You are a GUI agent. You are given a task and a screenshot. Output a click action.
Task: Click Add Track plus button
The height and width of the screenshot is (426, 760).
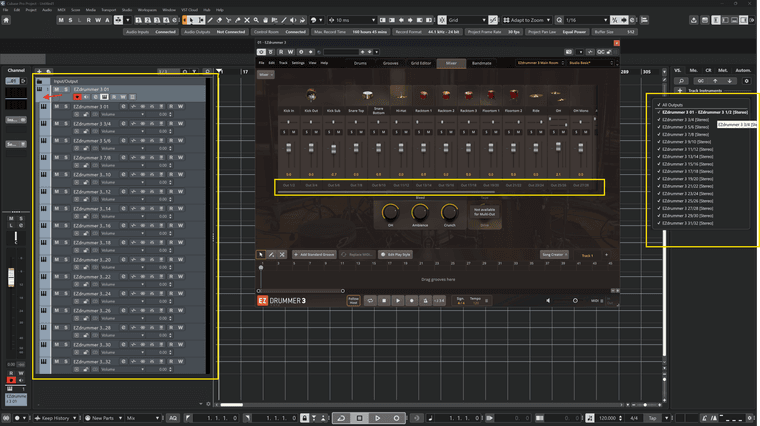pos(39,72)
